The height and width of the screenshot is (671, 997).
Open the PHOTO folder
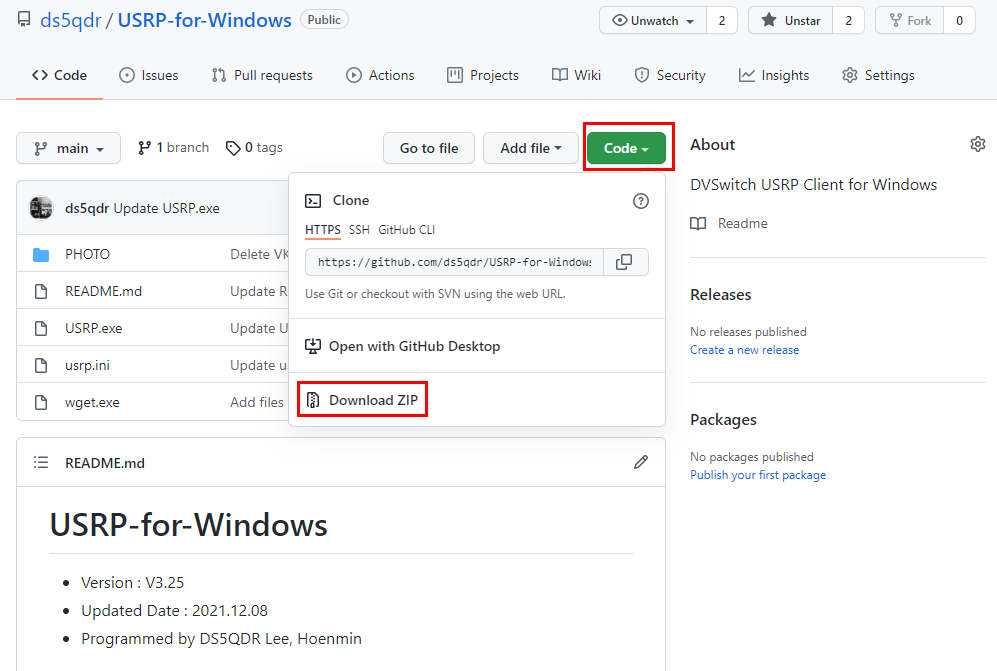pyautogui.click(x=87, y=254)
